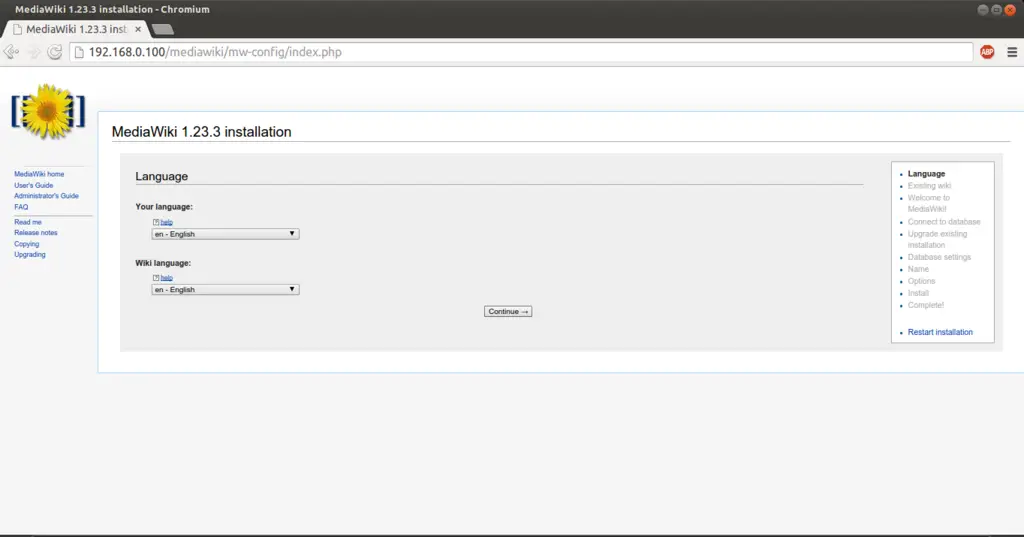1024x537 pixels.
Task: Click the Wiki language label
Action: 163,263
